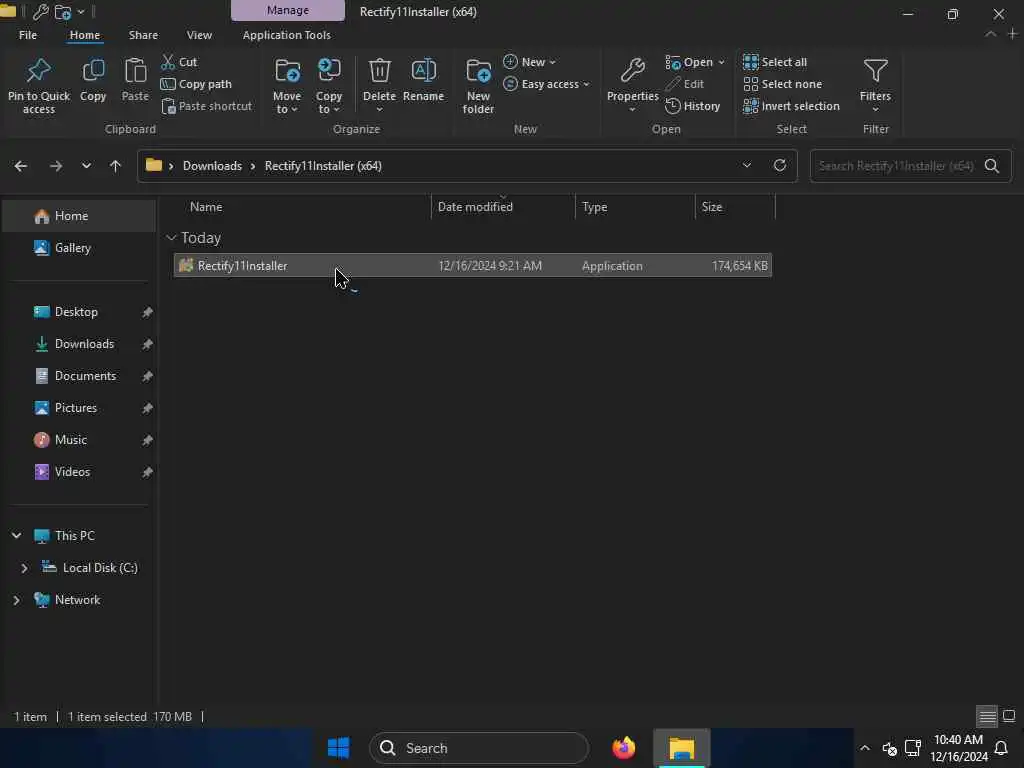Image resolution: width=1024 pixels, height=768 pixels.
Task: Collapse the This PC tree node
Action: [16, 536]
